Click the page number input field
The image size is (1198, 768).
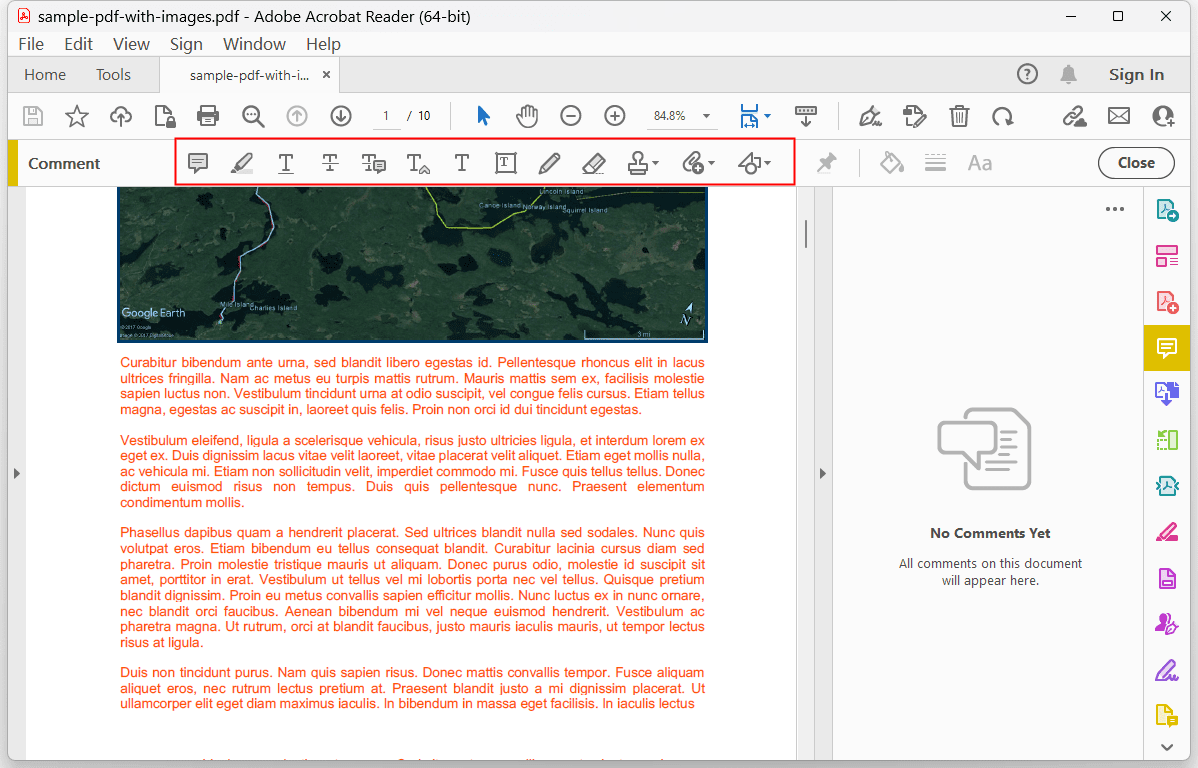[386, 115]
